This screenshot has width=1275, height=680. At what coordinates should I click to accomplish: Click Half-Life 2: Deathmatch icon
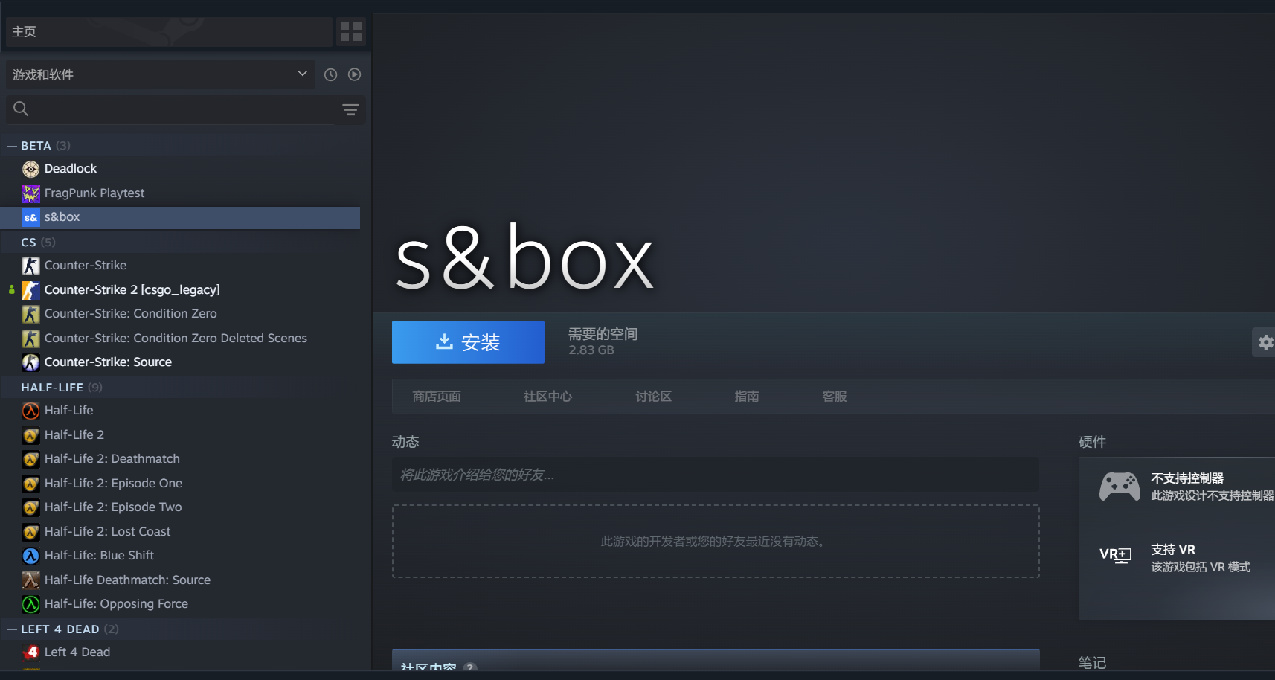click(31, 459)
